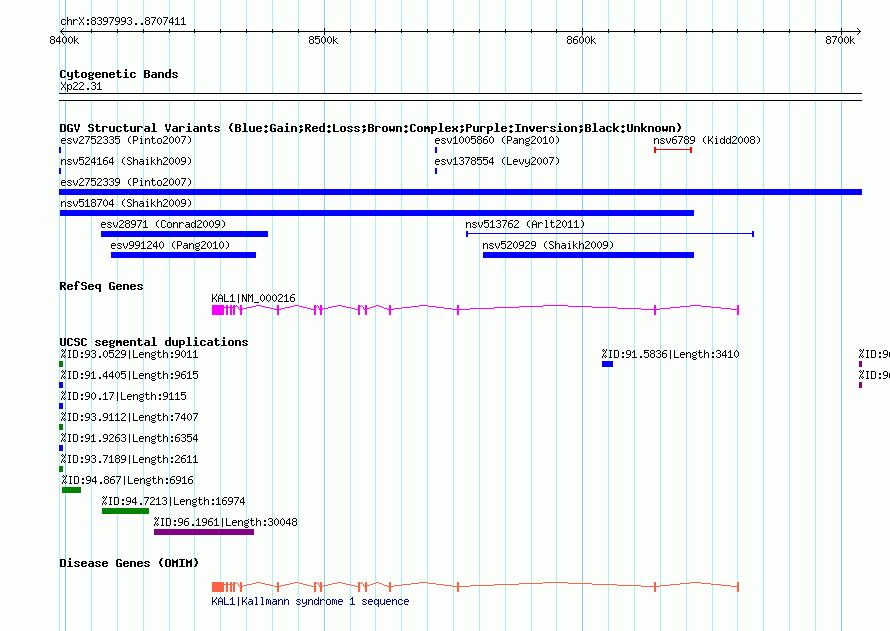890x631 pixels.
Task: Select the Xp22.31 band label
Action: [81, 86]
